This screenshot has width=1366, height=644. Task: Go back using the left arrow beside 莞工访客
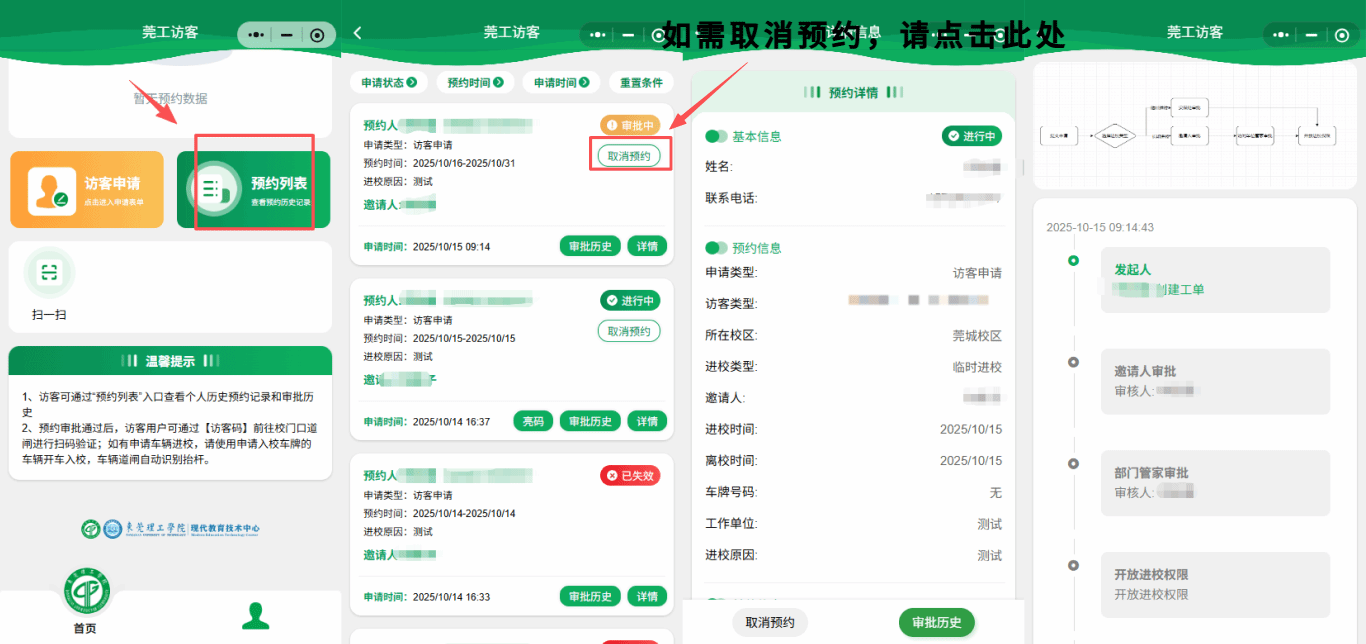[x=358, y=33]
